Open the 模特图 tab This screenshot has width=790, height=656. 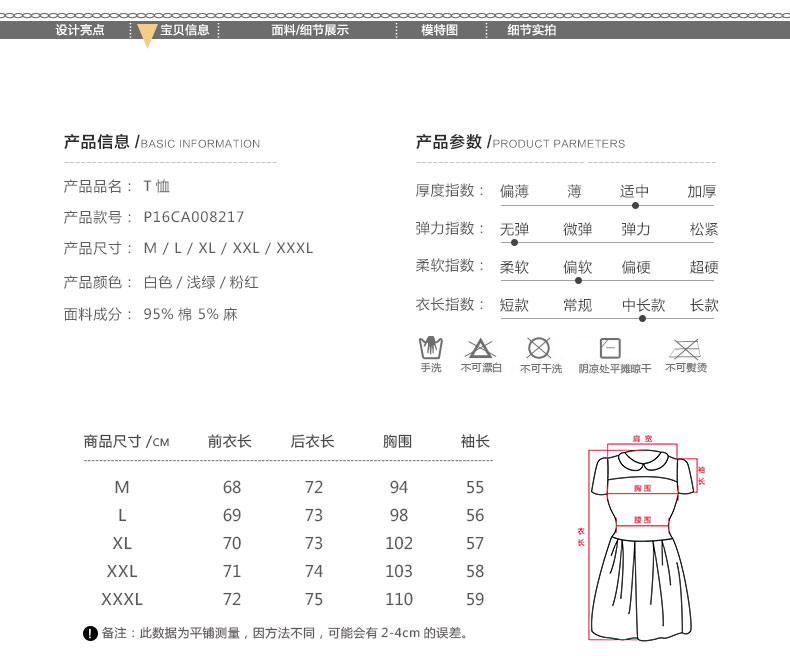439,30
